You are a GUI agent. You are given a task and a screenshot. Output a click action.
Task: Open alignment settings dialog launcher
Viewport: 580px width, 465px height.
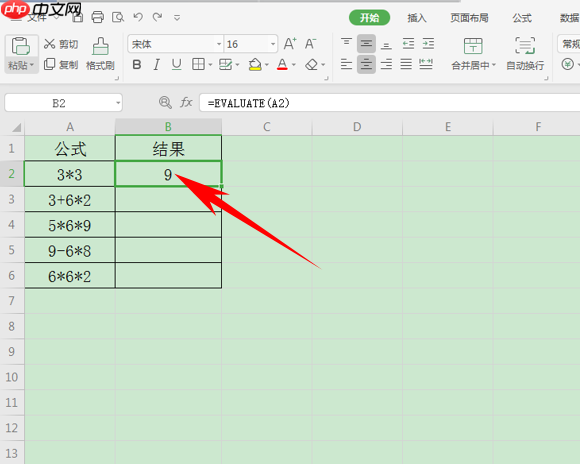click(546, 78)
